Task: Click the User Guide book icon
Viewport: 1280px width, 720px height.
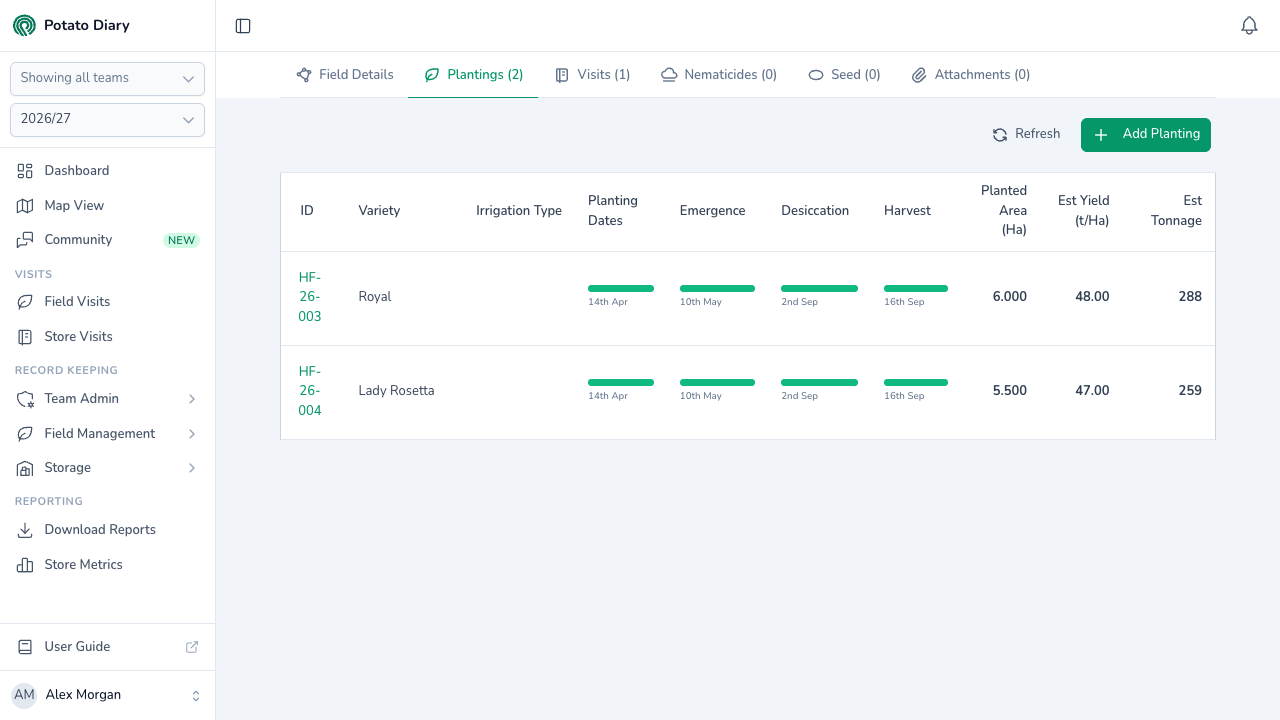Action: click(x=25, y=647)
